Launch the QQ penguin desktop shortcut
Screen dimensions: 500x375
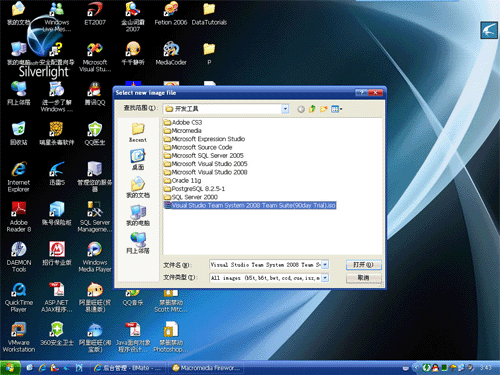click(95, 93)
